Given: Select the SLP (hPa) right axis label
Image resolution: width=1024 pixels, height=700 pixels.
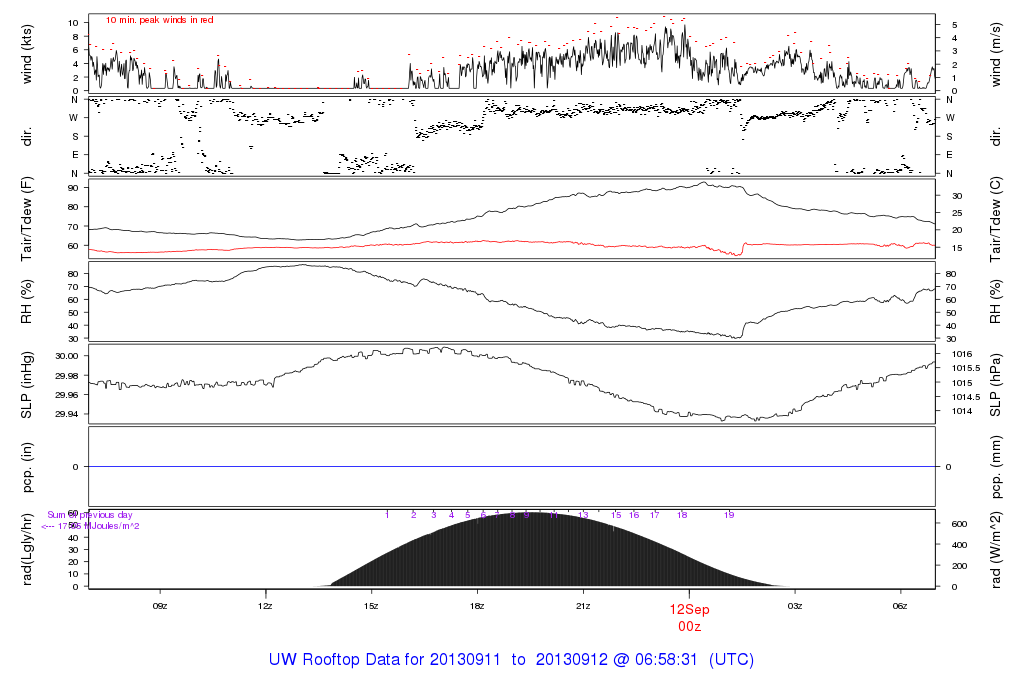Looking at the screenshot, I should click(997, 385).
